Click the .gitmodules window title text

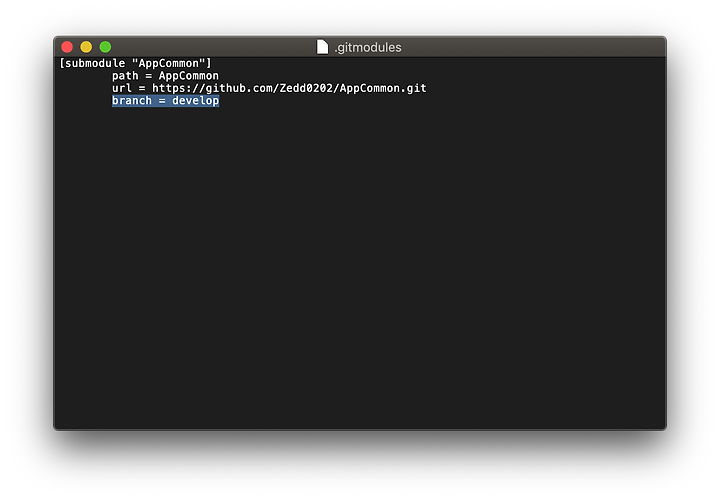click(x=368, y=47)
